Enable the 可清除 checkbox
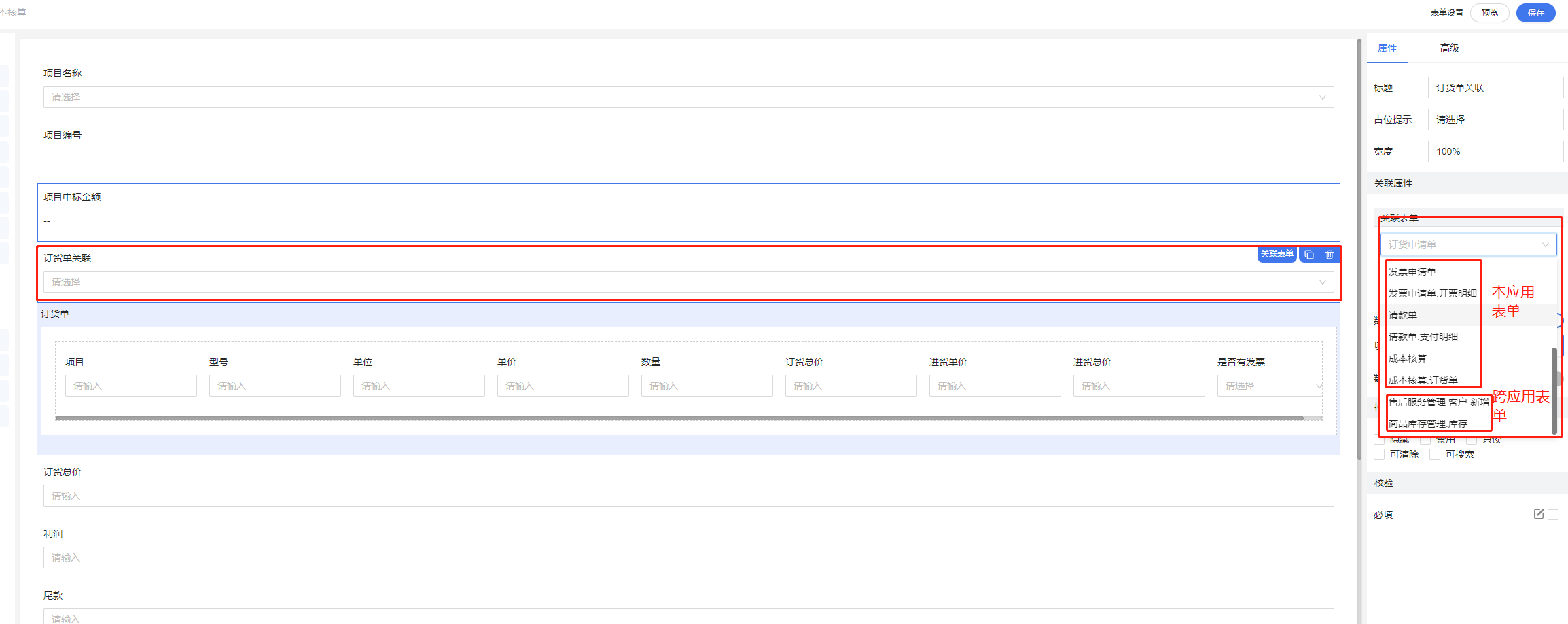This screenshot has width=1568, height=624. [1379, 454]
